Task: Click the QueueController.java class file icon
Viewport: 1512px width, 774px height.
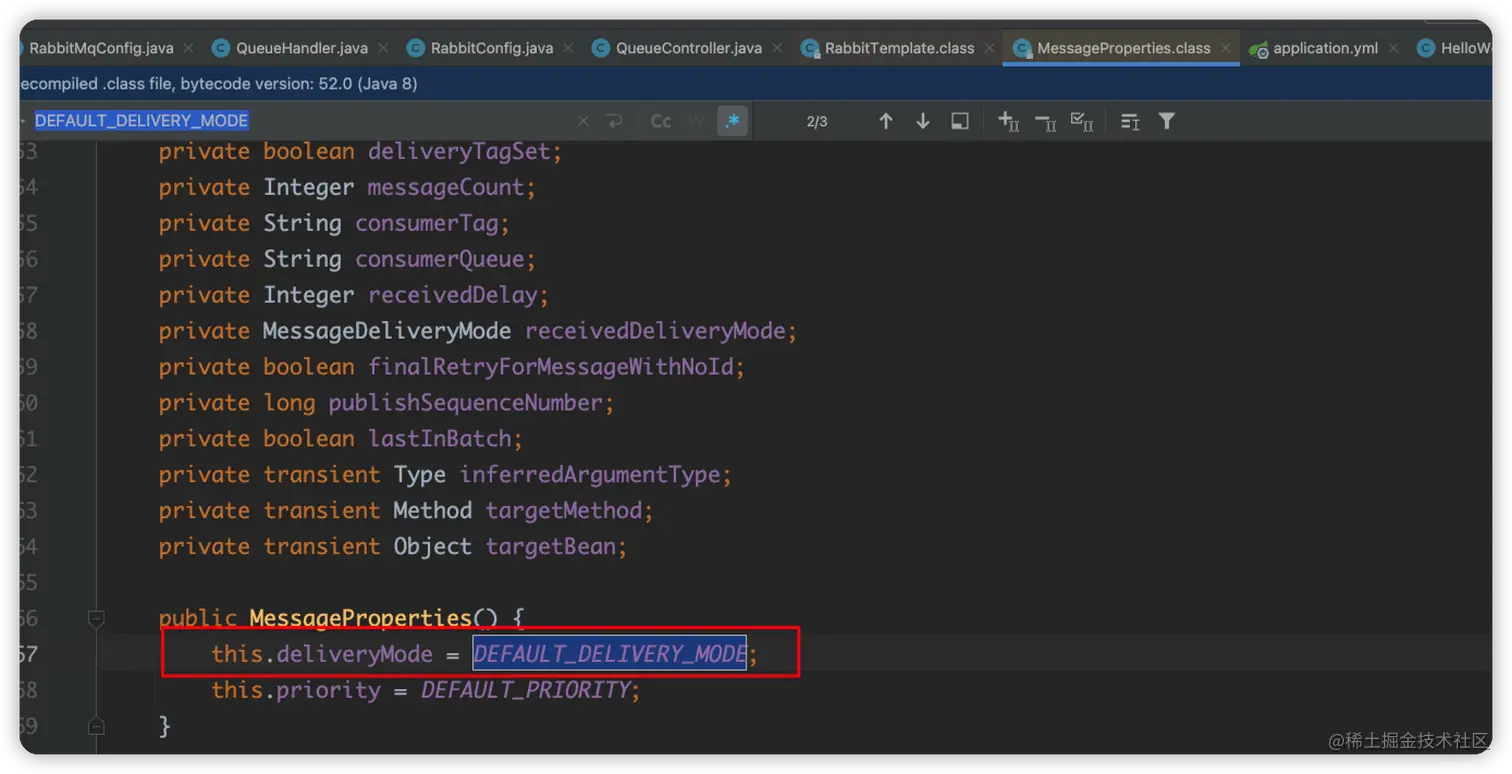Action: pos(600,48)
